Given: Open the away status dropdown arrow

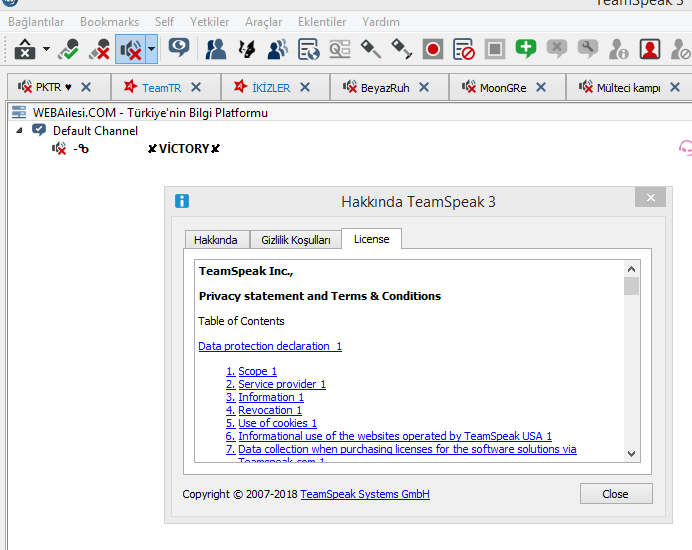Looking at the screenshot, I should (x=46, y=49).
